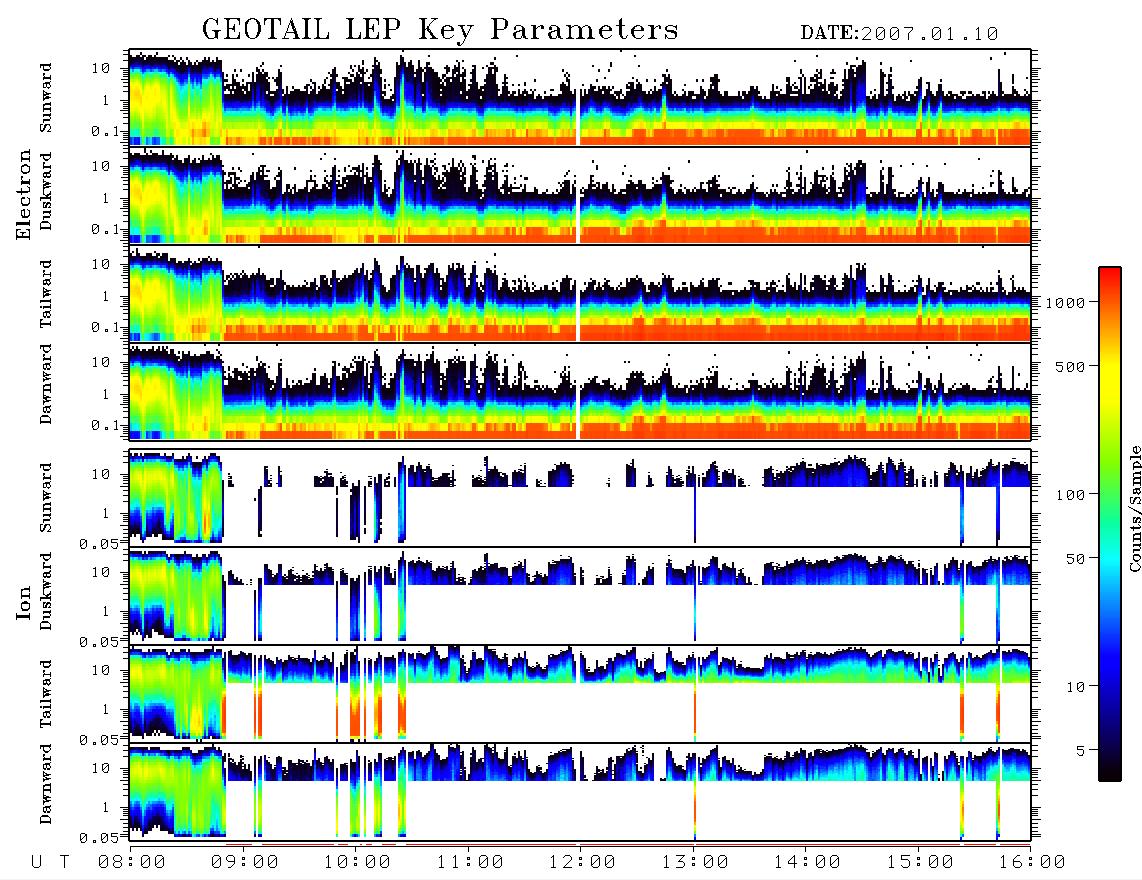Click the '14:00' time axis label

[806, 862]
